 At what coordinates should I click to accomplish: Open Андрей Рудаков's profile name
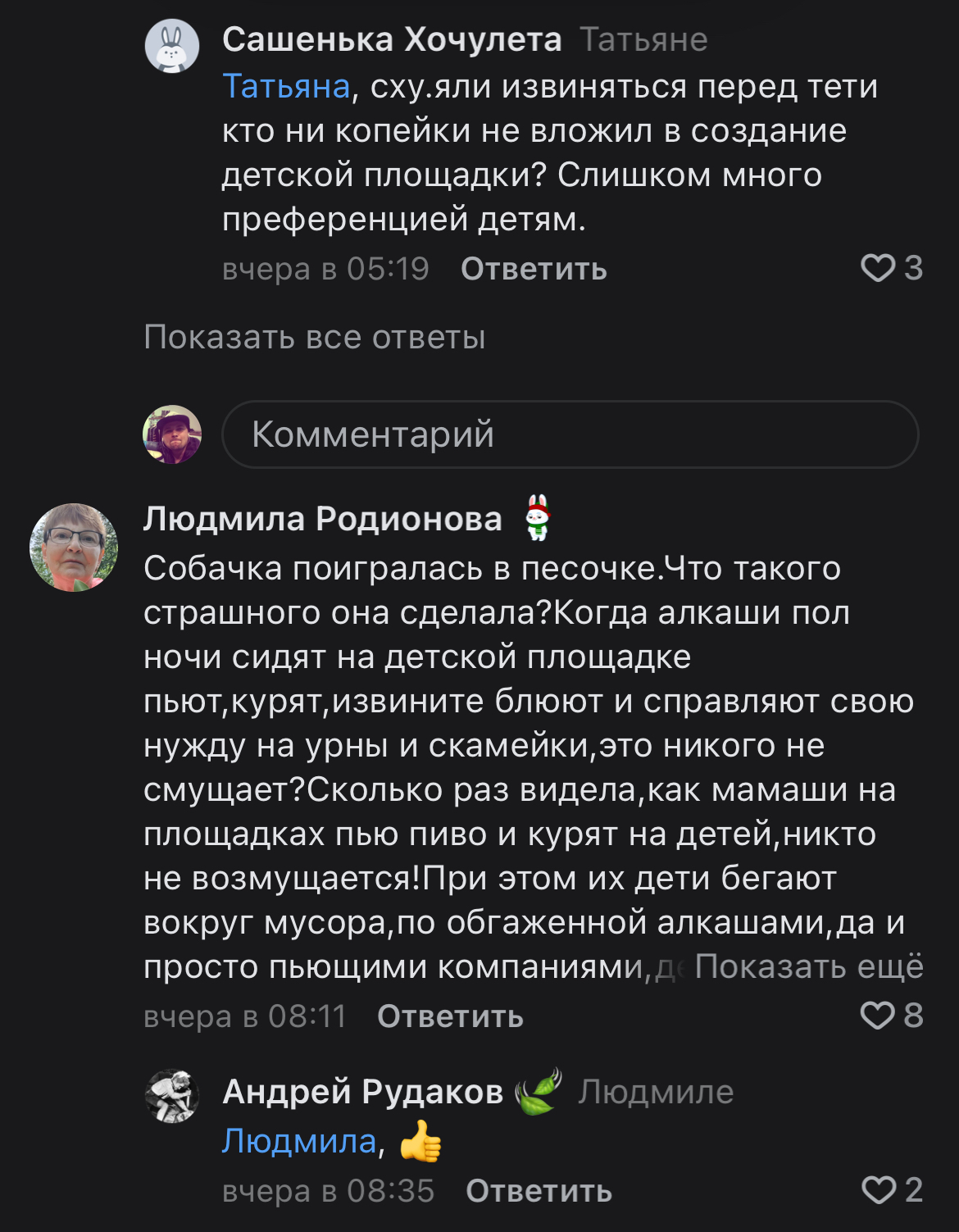362,1092
